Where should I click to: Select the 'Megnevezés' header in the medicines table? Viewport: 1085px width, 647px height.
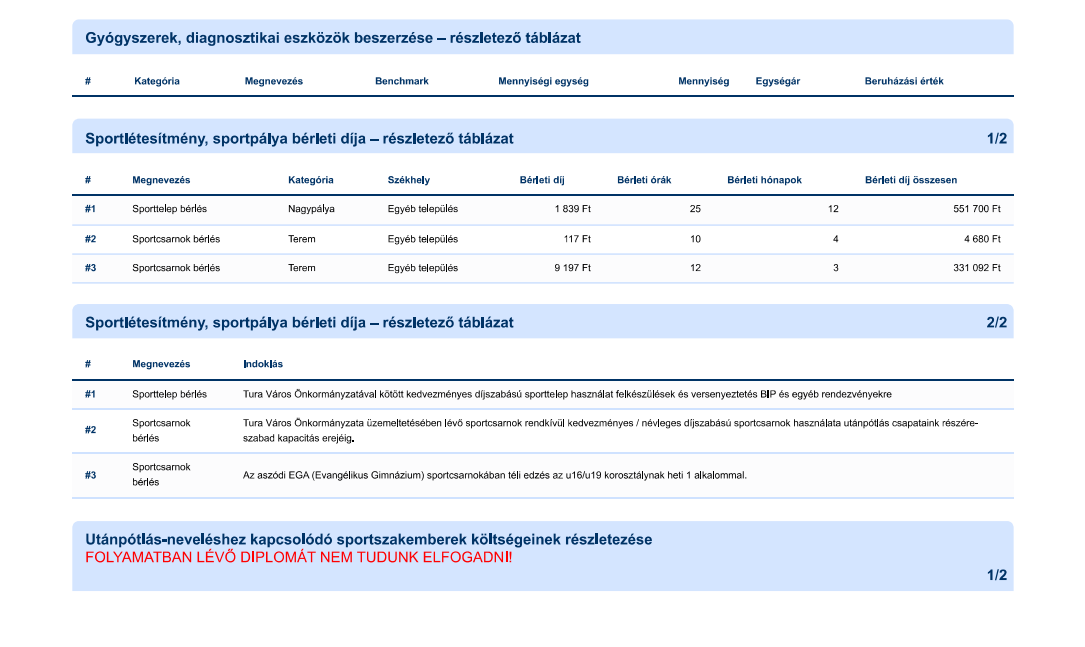pos(273,81)
